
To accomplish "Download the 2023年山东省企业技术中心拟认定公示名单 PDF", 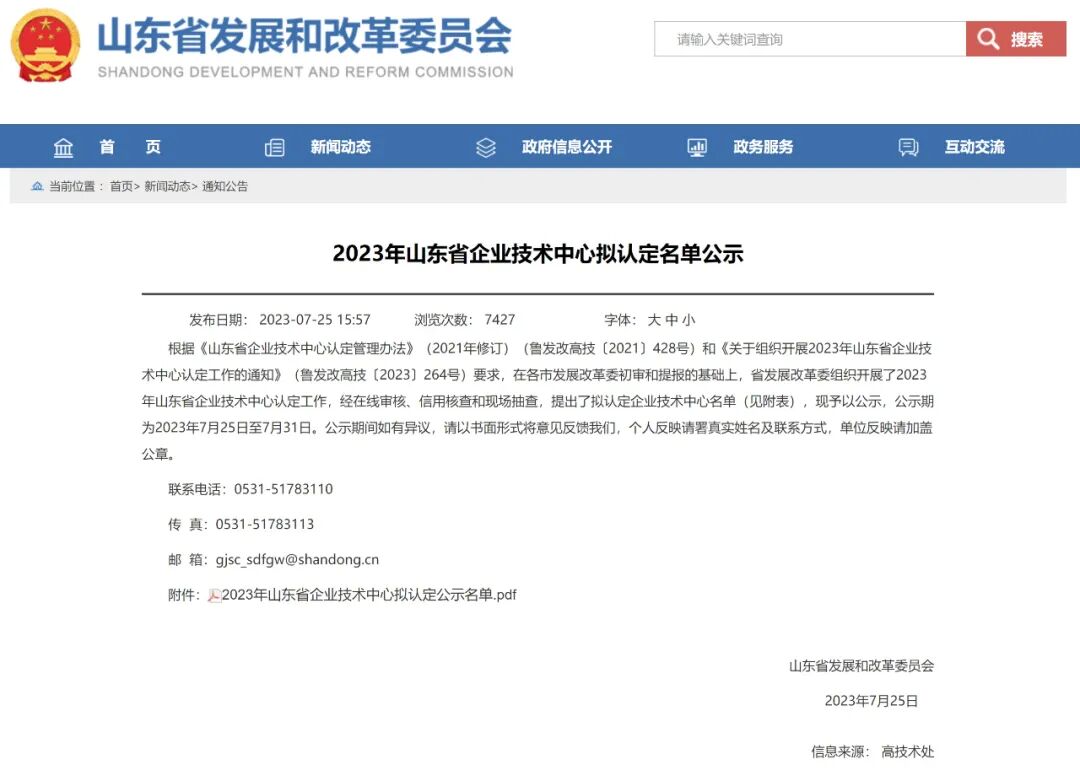I will click(370, 594).
